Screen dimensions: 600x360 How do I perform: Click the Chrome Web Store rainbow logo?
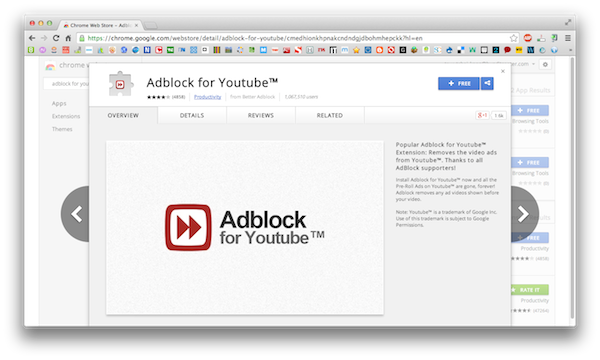tap(50, 66)
